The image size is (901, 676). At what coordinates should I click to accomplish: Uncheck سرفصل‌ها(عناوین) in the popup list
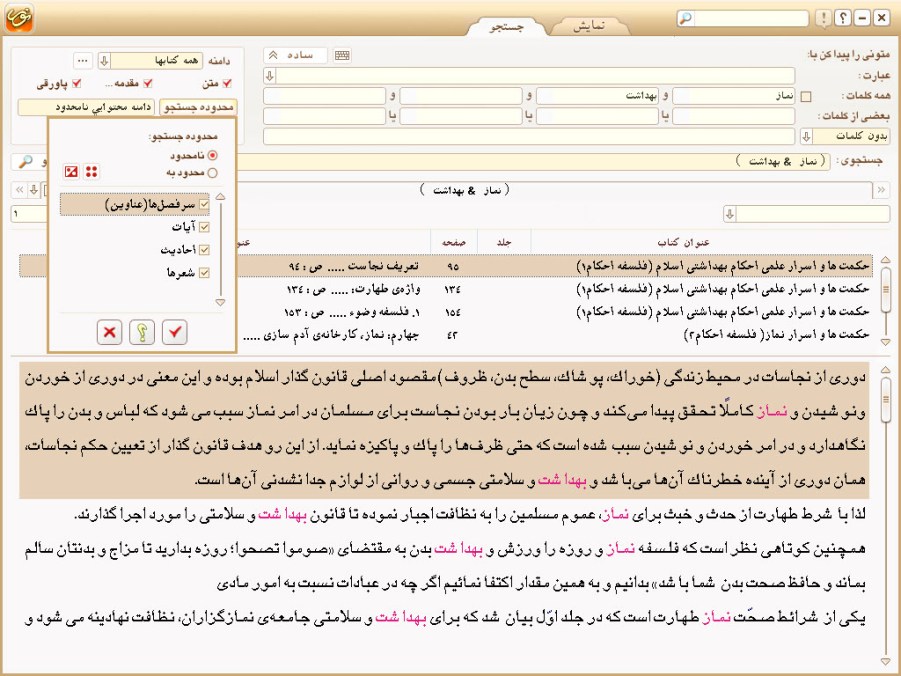pyautogui.click(x=204, y=205)
